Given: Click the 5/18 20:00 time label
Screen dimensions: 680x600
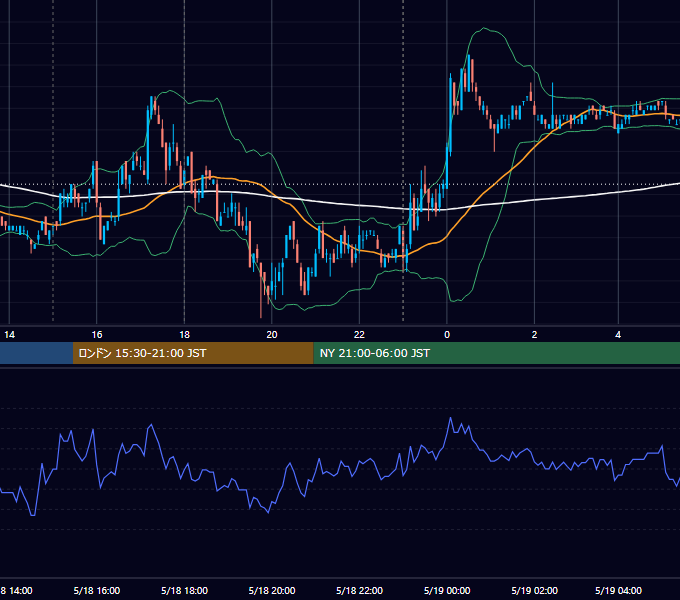Looking at the screenshot, I should pyautogui.click(x=272, y=590).
